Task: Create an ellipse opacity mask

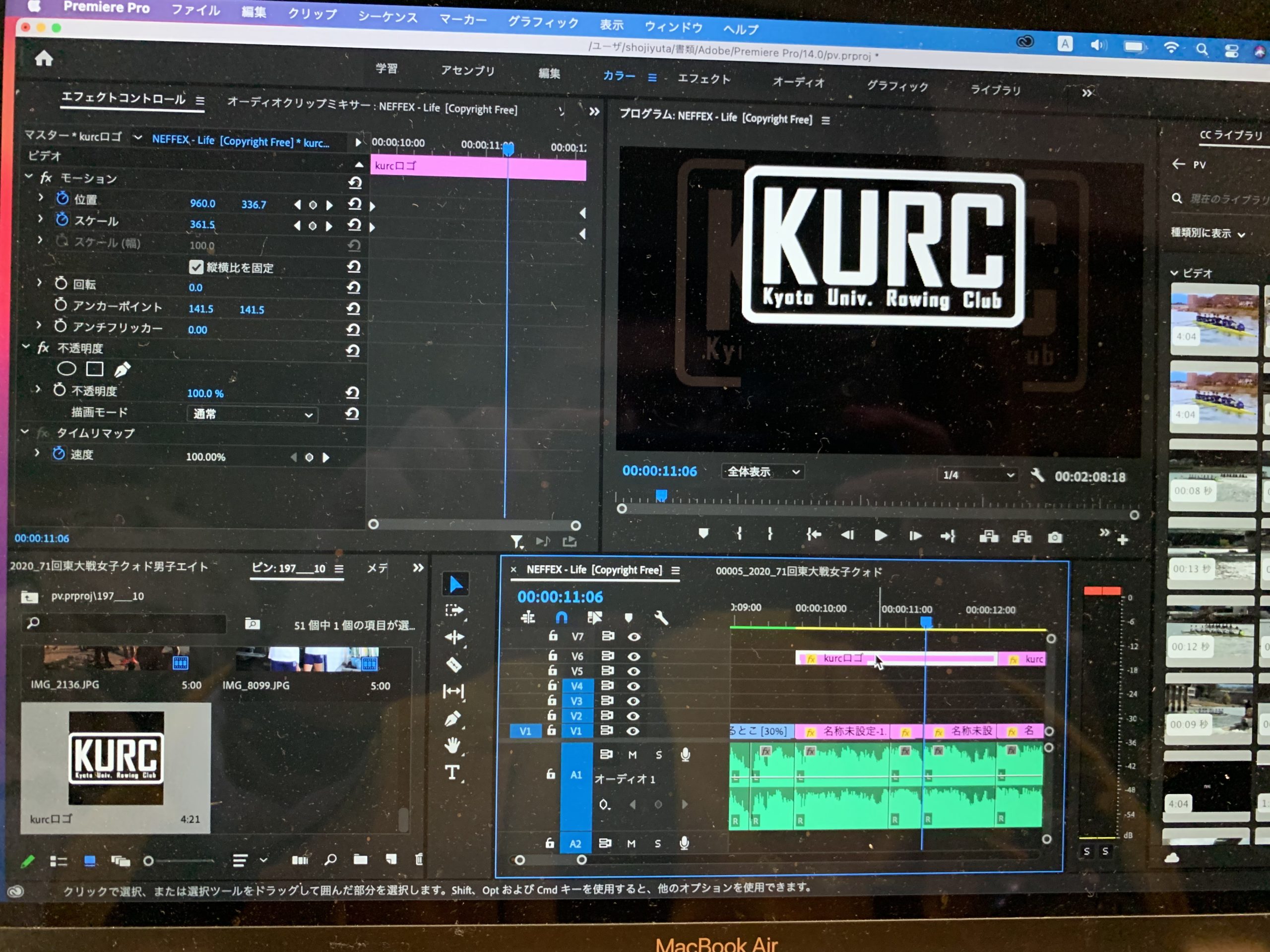Action: (x=66, y=368)
